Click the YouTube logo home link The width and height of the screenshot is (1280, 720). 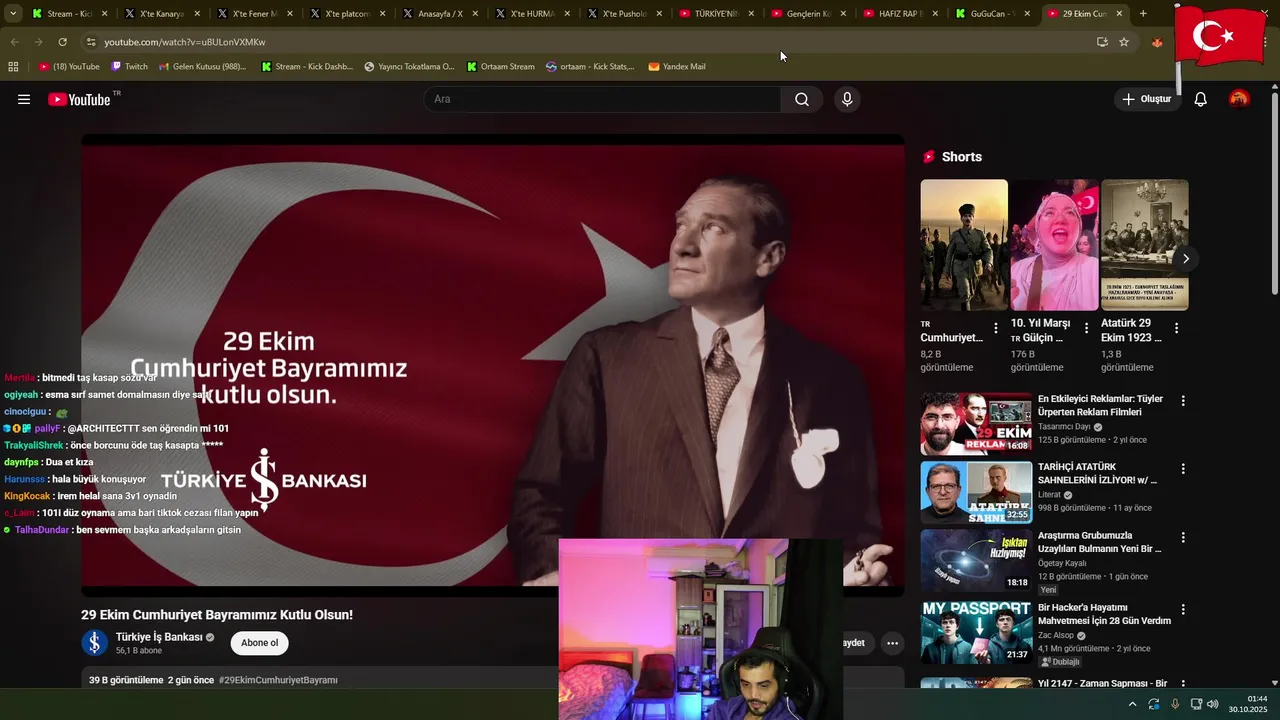pos(80,99)
